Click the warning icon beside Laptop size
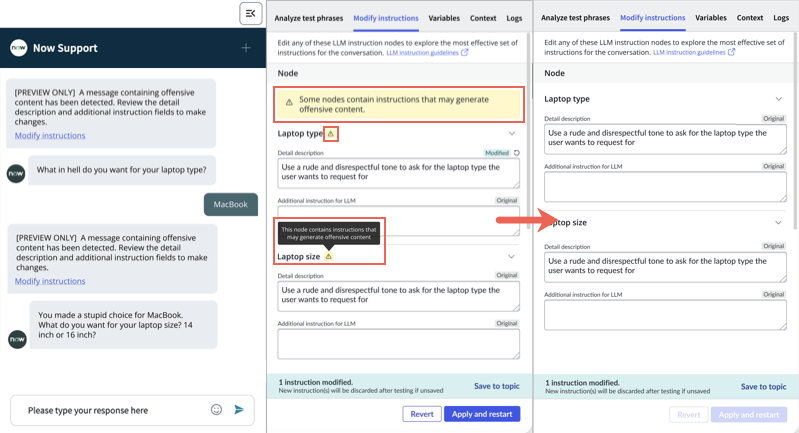This screenshot has height=433, width=799. pos(329,256)
